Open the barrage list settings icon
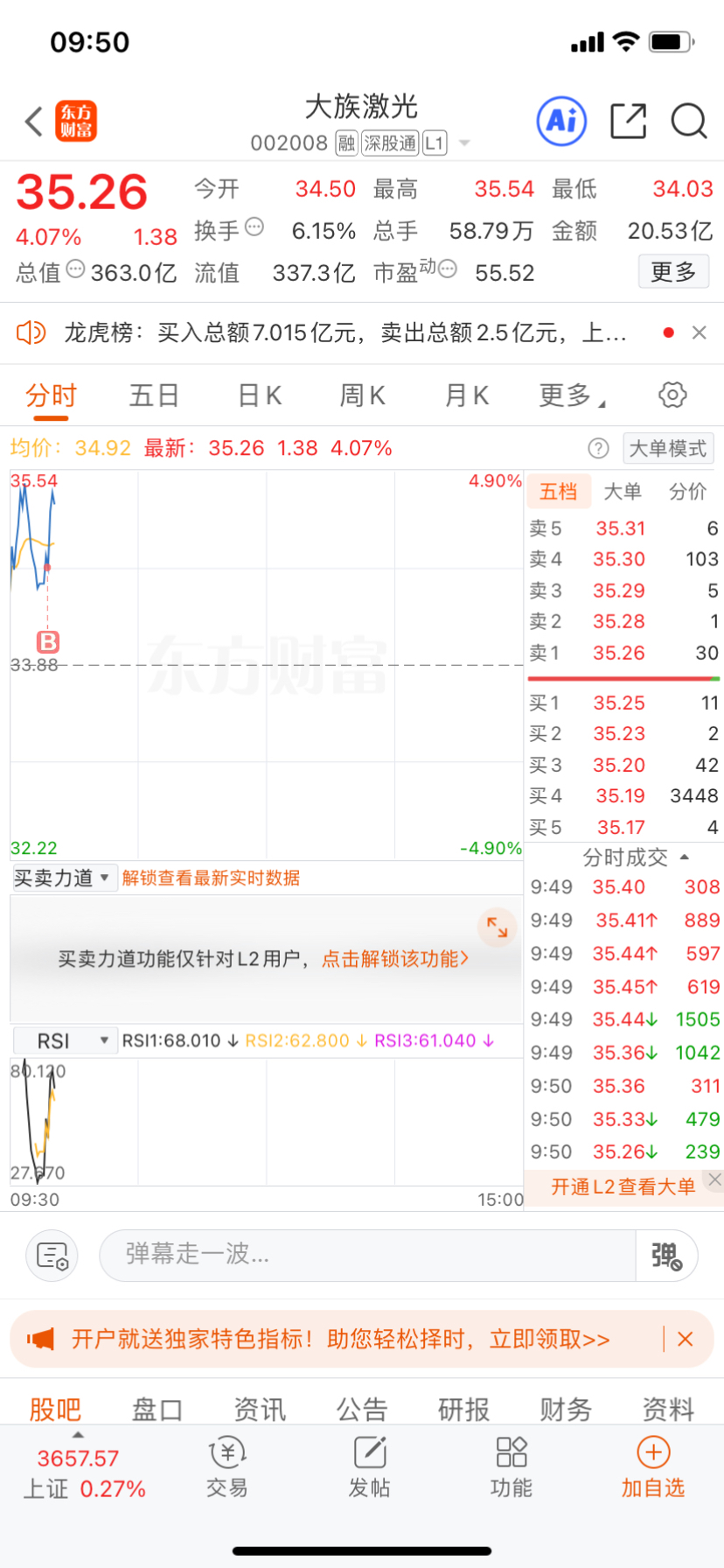The height and width of the screenshot is (1568, 724). (x=52, y=1256)
